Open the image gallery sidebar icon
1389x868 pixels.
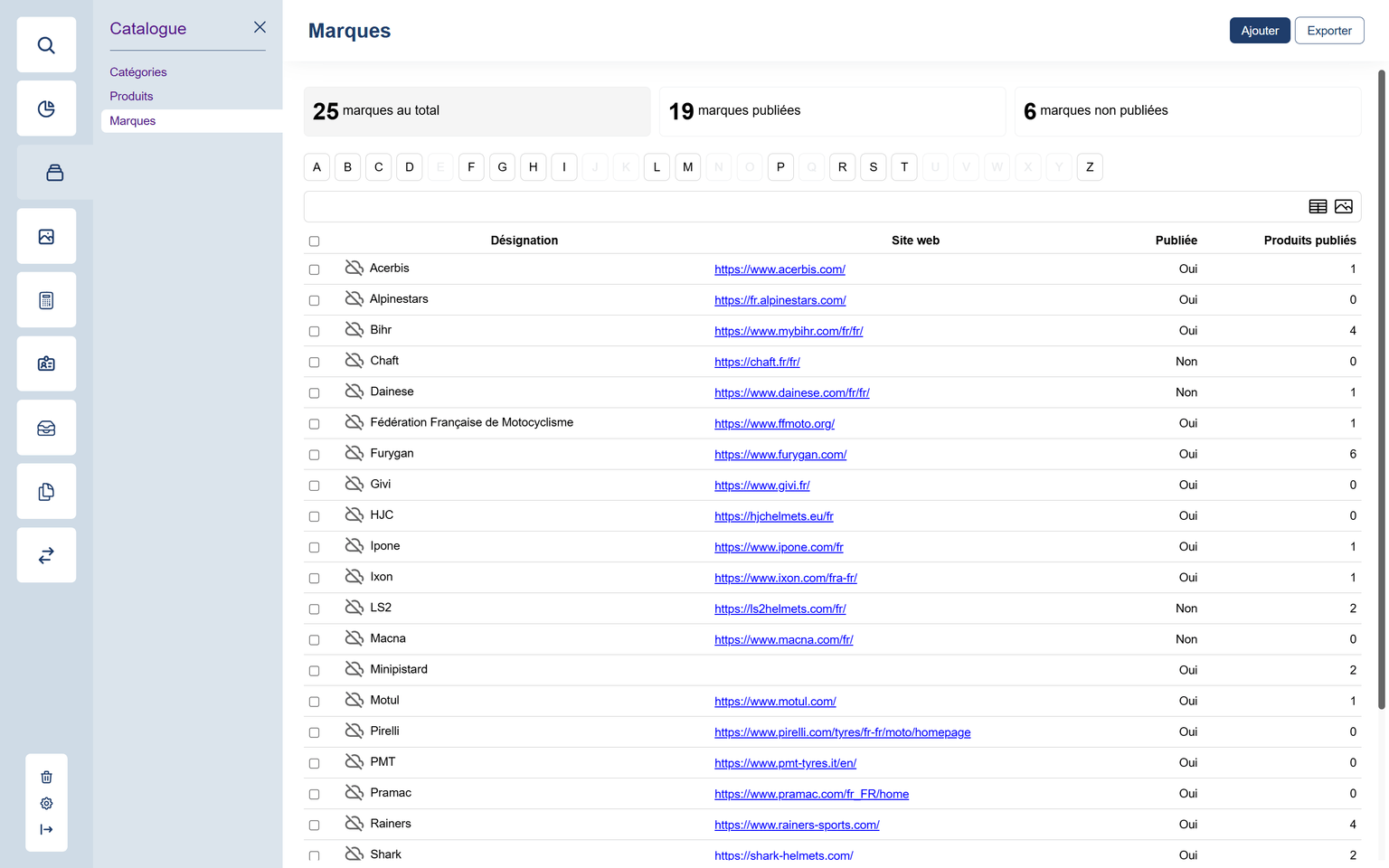pyautogui.click(x=46, y=237)
